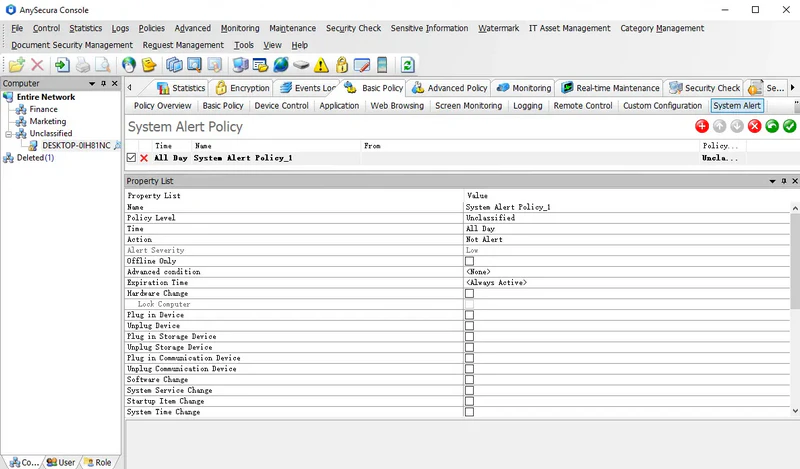
Task: Click the blue globe browser toolbar icon
Action: [x=281, y=65]
